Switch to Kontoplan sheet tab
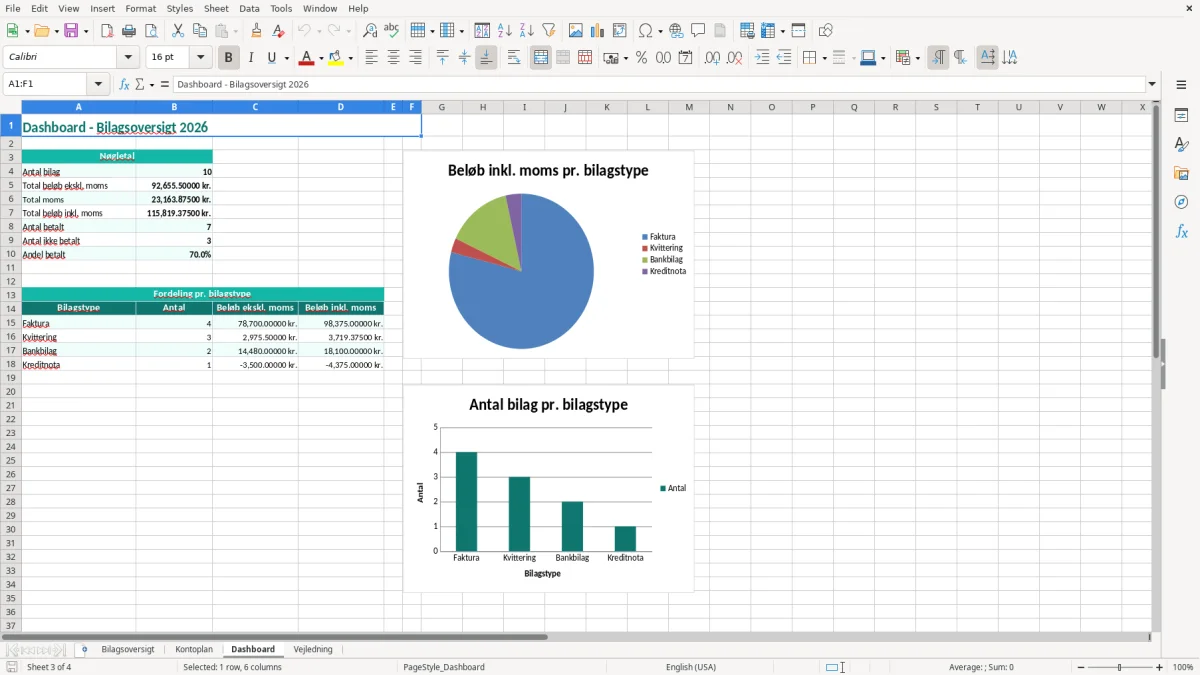 click(x=194, y=650)
